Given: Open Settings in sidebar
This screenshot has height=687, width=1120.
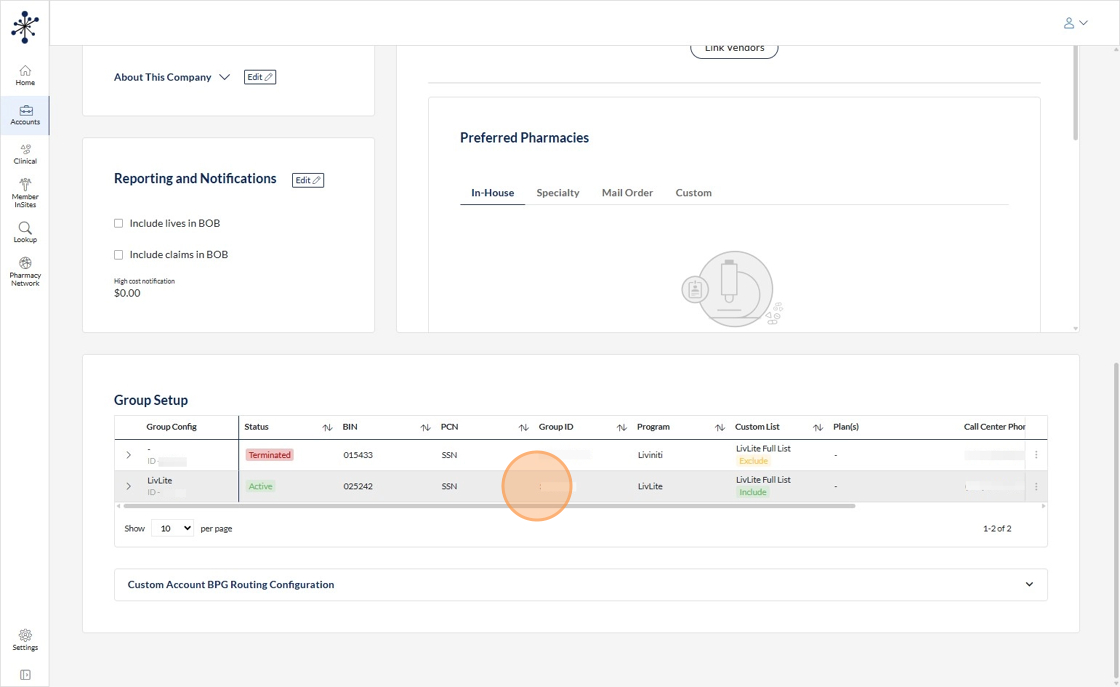Looking at the screenshot, I should click(25, 639).
